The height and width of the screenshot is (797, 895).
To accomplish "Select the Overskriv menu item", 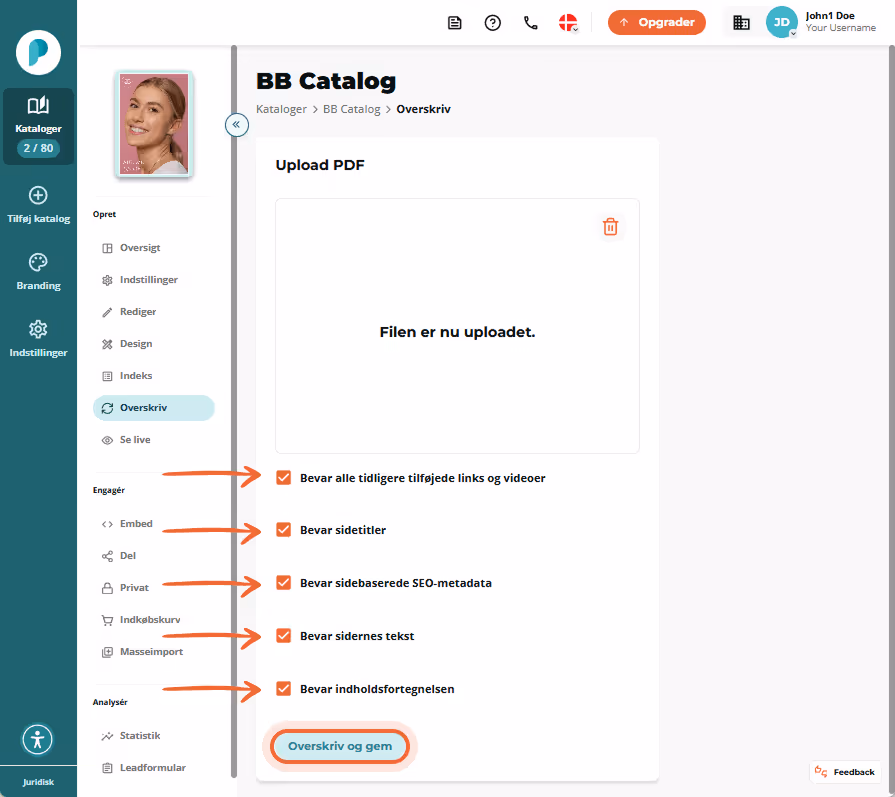I will coord(154,408).
